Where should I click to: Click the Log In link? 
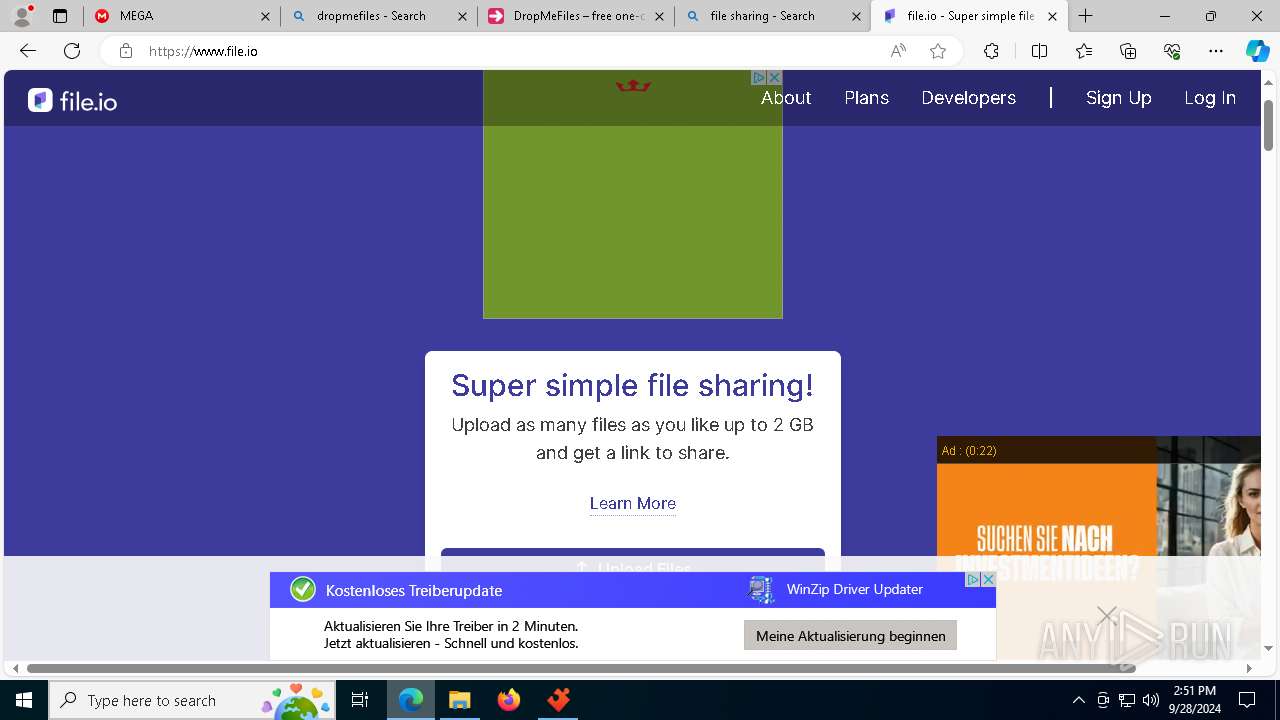tap(1210, 97)
